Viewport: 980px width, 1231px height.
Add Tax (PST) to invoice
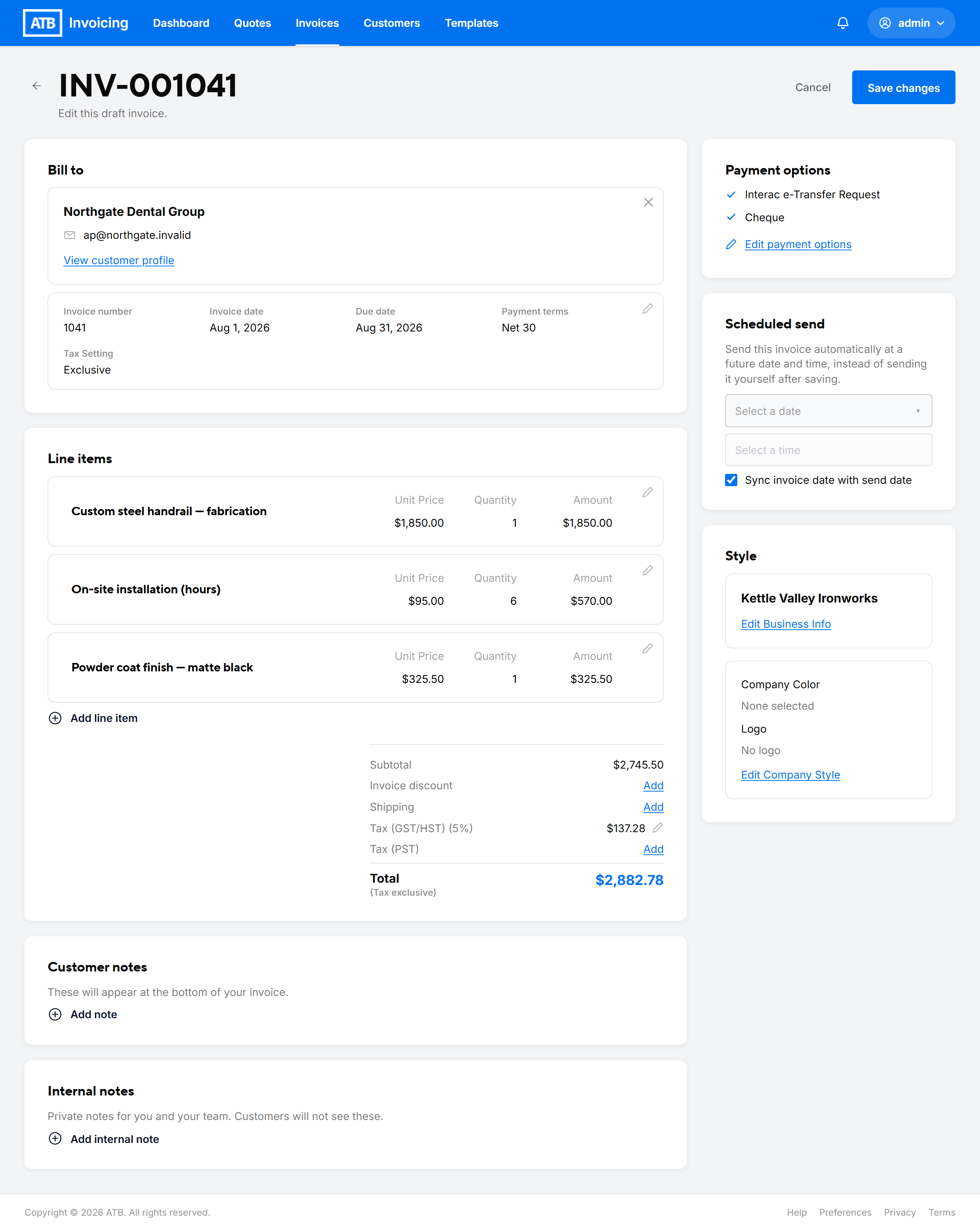click(x=653, y=849)
